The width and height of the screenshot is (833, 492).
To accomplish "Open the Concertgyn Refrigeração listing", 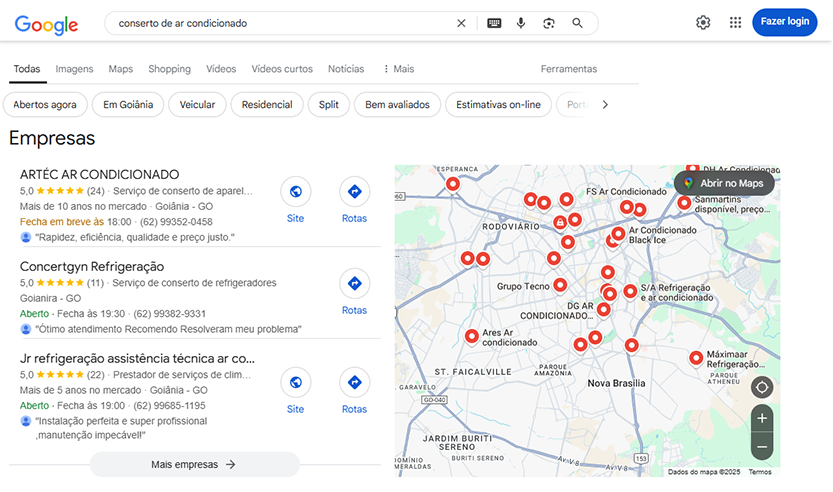I will [92, 266].
